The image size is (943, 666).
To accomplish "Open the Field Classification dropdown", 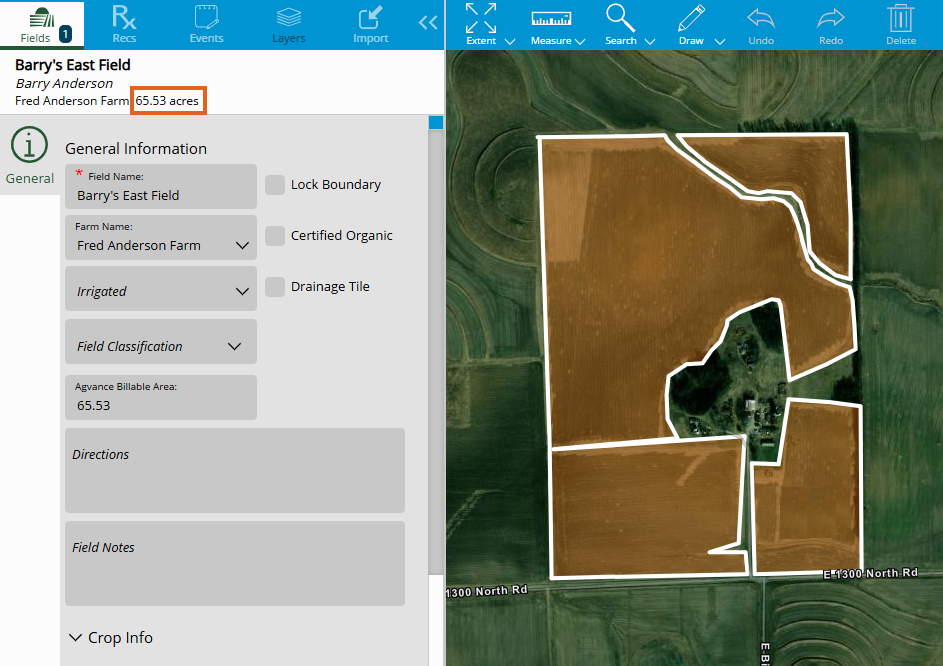I will pyautogui.click(x=161, y=342).
